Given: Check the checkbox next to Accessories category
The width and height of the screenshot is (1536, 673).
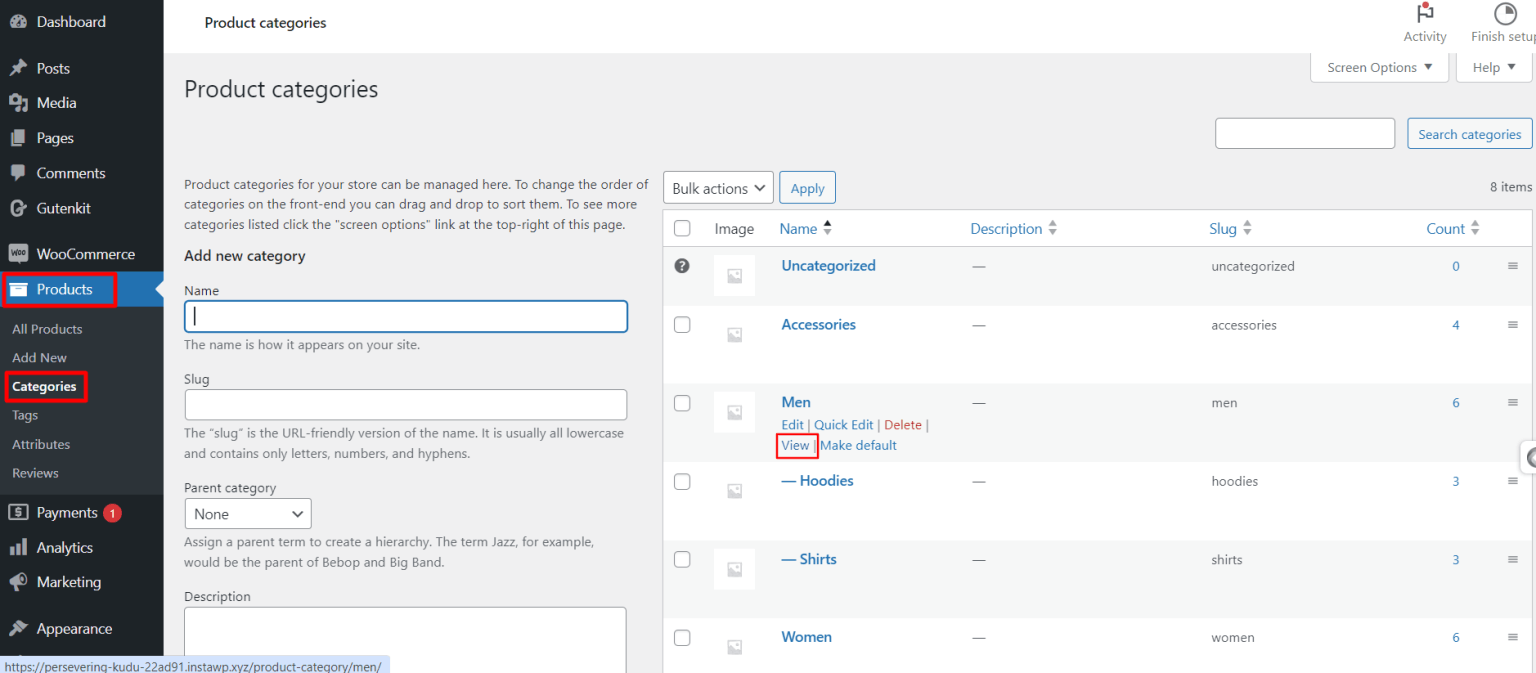Looking at the screenshot, I should pos(682,324).
